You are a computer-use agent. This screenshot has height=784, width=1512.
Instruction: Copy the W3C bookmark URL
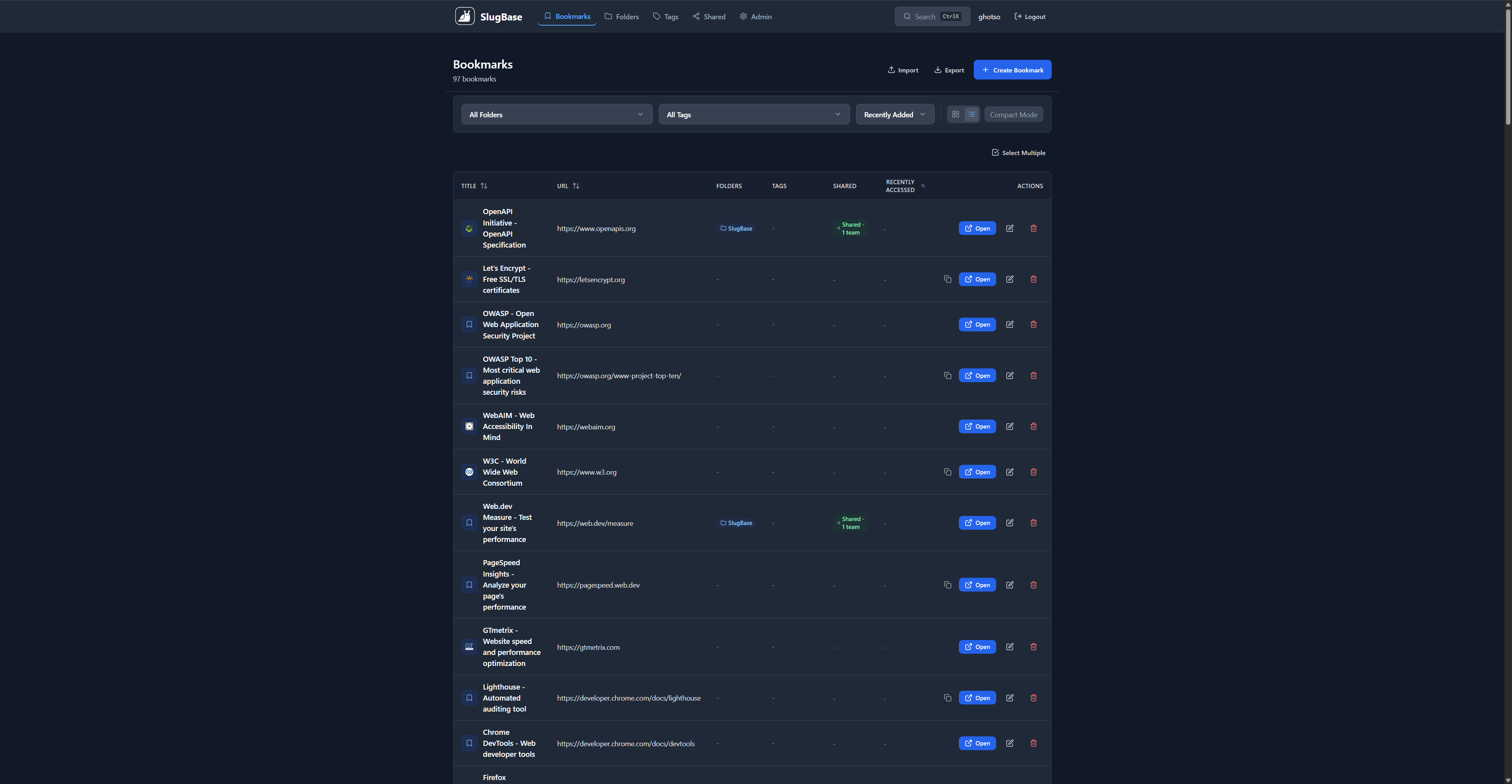[x=947, y=472]
